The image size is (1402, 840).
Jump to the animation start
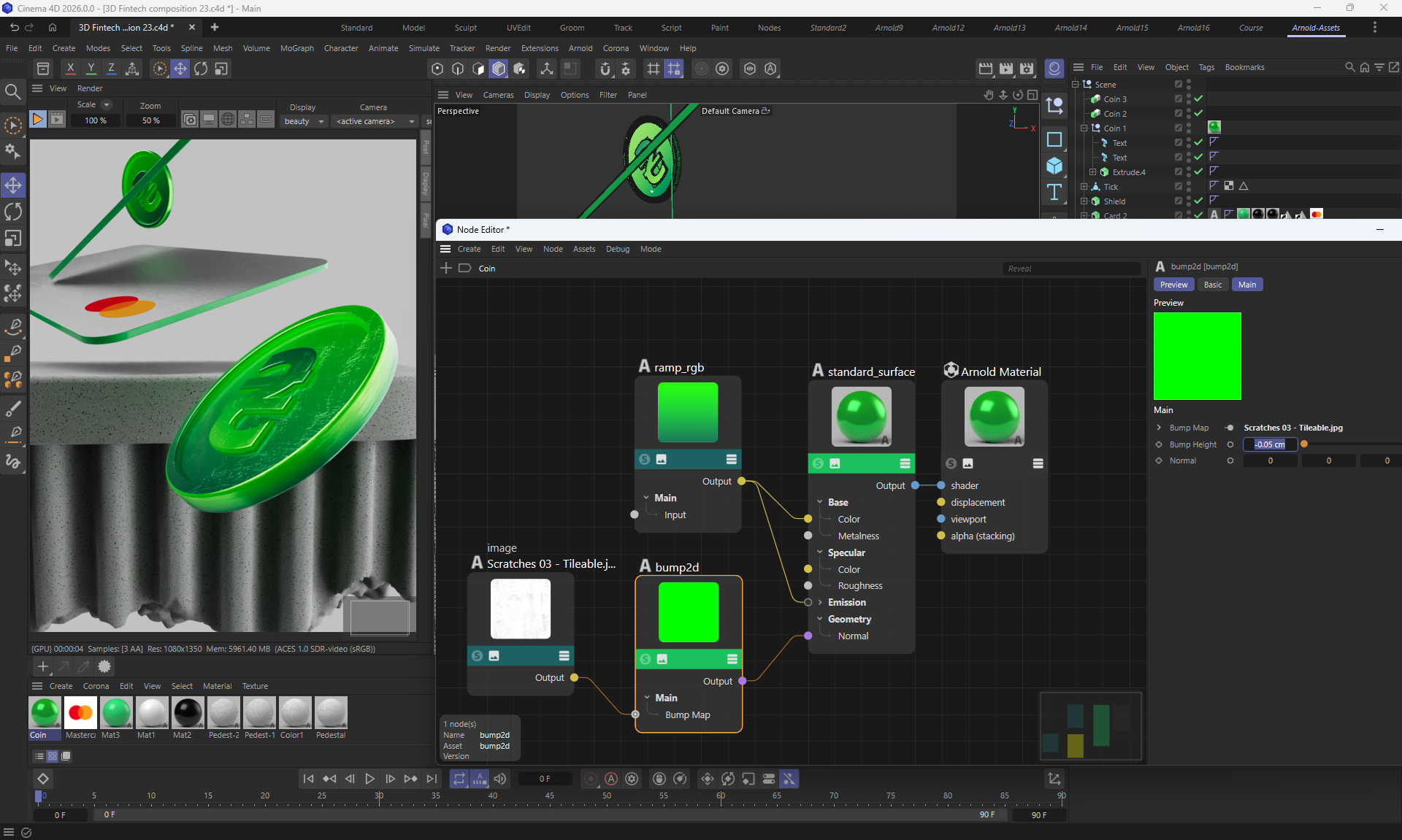(308, 779)
